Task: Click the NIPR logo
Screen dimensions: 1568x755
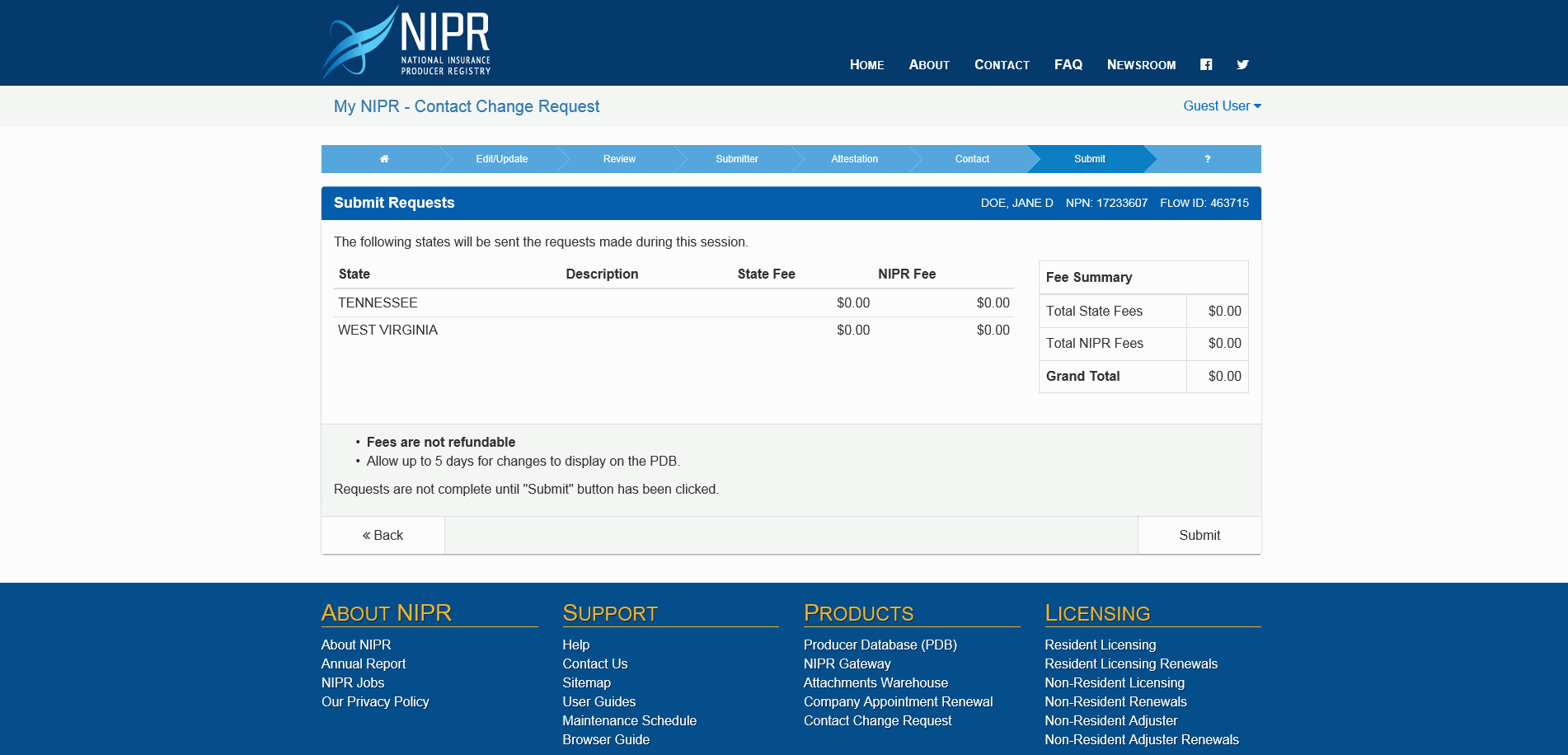Action: click(406, 43)
